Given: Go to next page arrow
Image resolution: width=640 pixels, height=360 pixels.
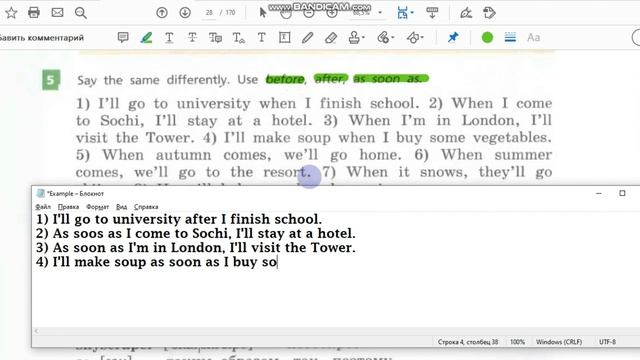Looking at the screenshot, I should click(185, 13).
